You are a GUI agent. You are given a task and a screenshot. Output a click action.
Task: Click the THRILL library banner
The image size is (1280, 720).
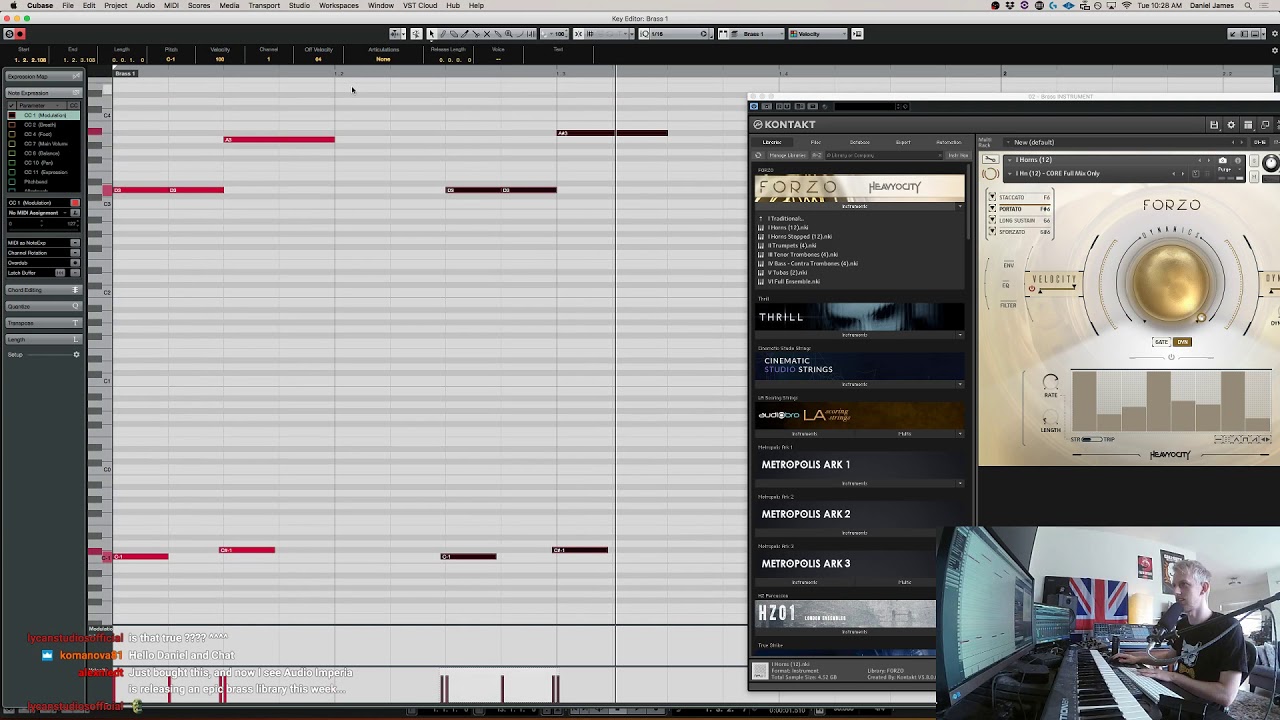(x=859, y=317)
